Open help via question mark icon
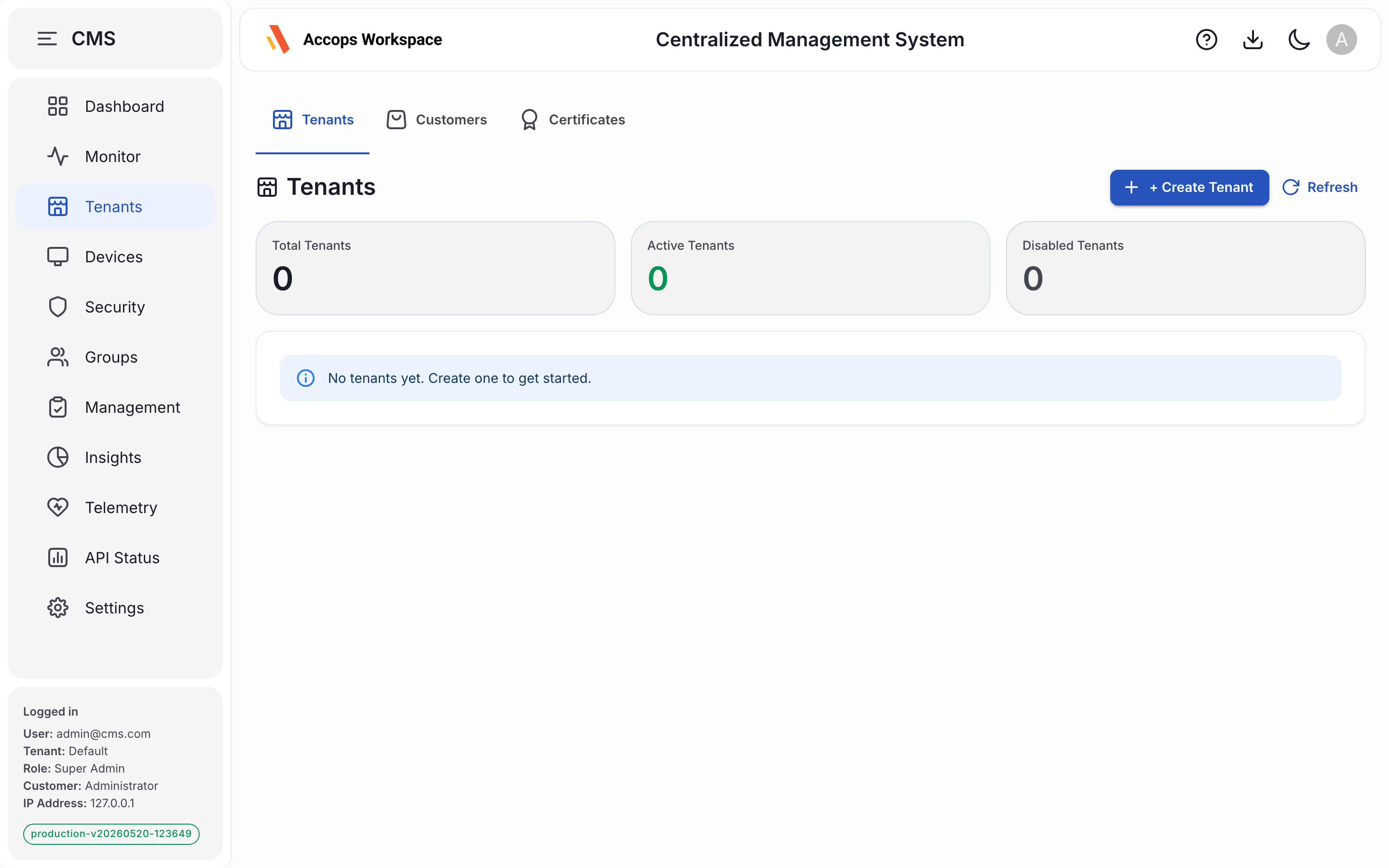The image size is (1389, 868). pyautogui.click(x=1206, y=40)
